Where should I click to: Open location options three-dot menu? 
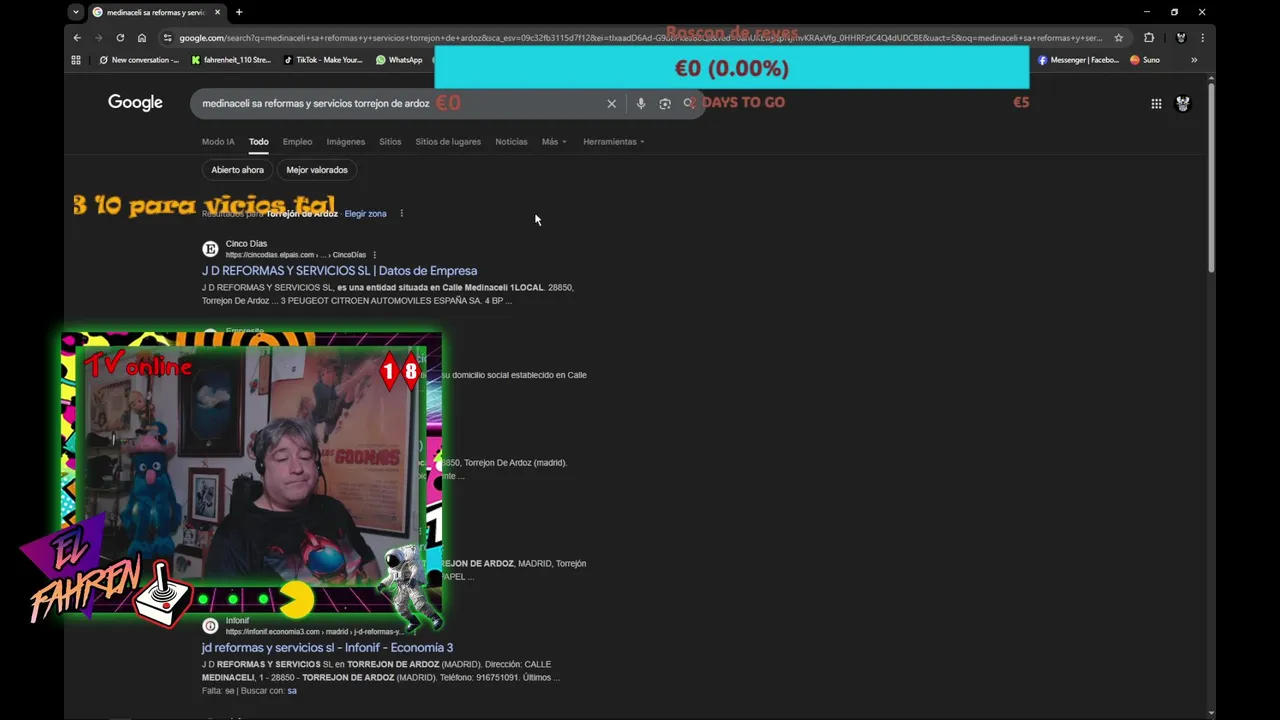tap(401, 213)
